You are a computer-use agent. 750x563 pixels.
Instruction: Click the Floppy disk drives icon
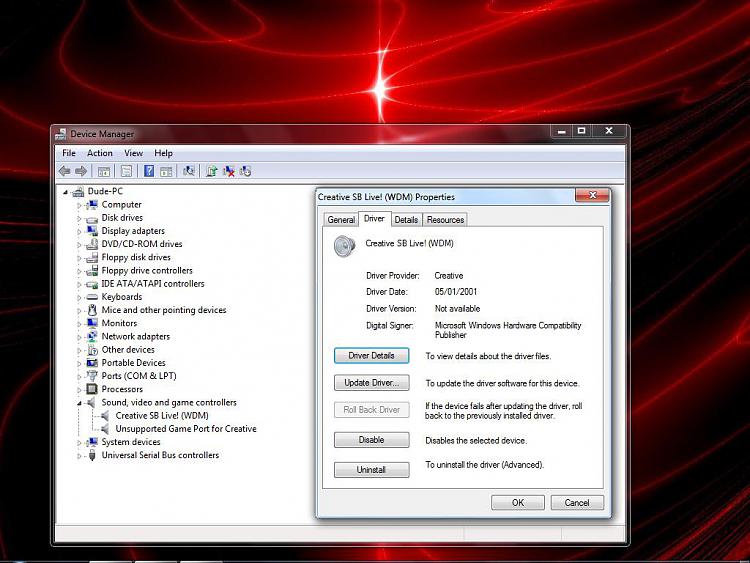click(92, 257)
